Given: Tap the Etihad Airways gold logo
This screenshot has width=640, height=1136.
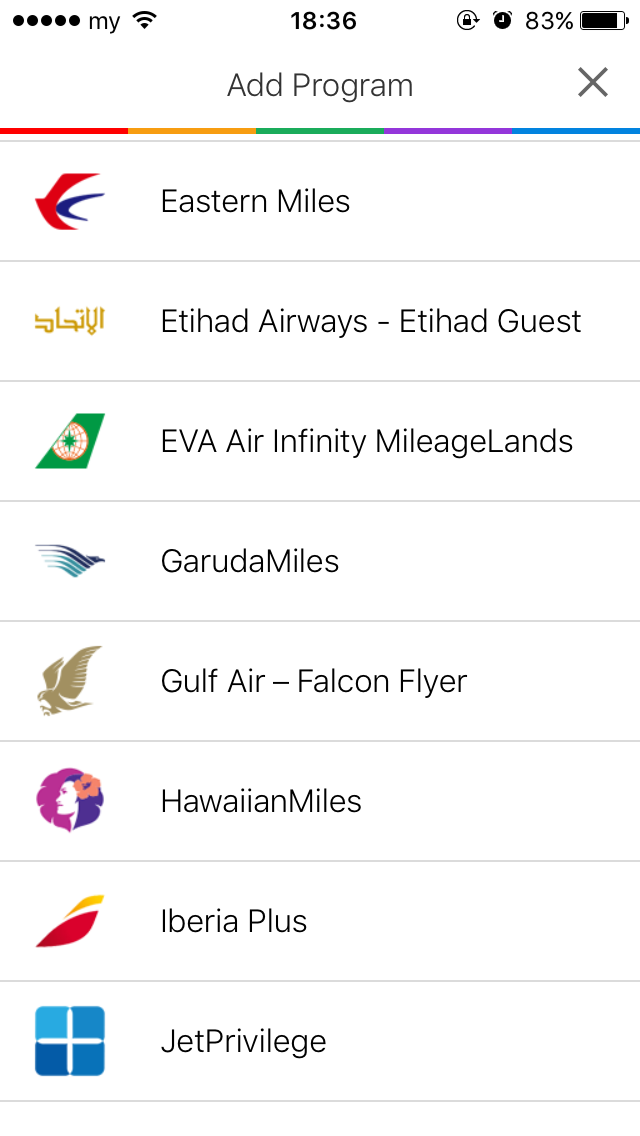Looking at the screenshot, I should (69, 321).
